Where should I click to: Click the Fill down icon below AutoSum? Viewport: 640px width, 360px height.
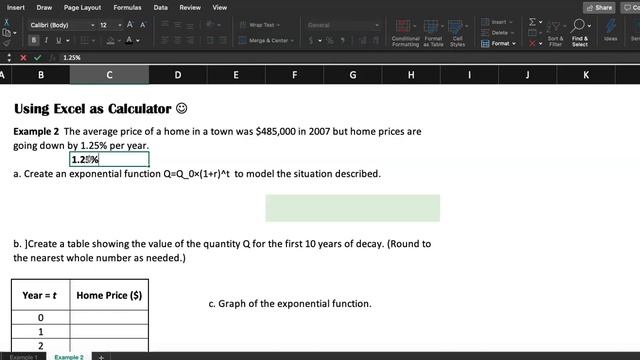pyautogui.click(x=532, y=33)
